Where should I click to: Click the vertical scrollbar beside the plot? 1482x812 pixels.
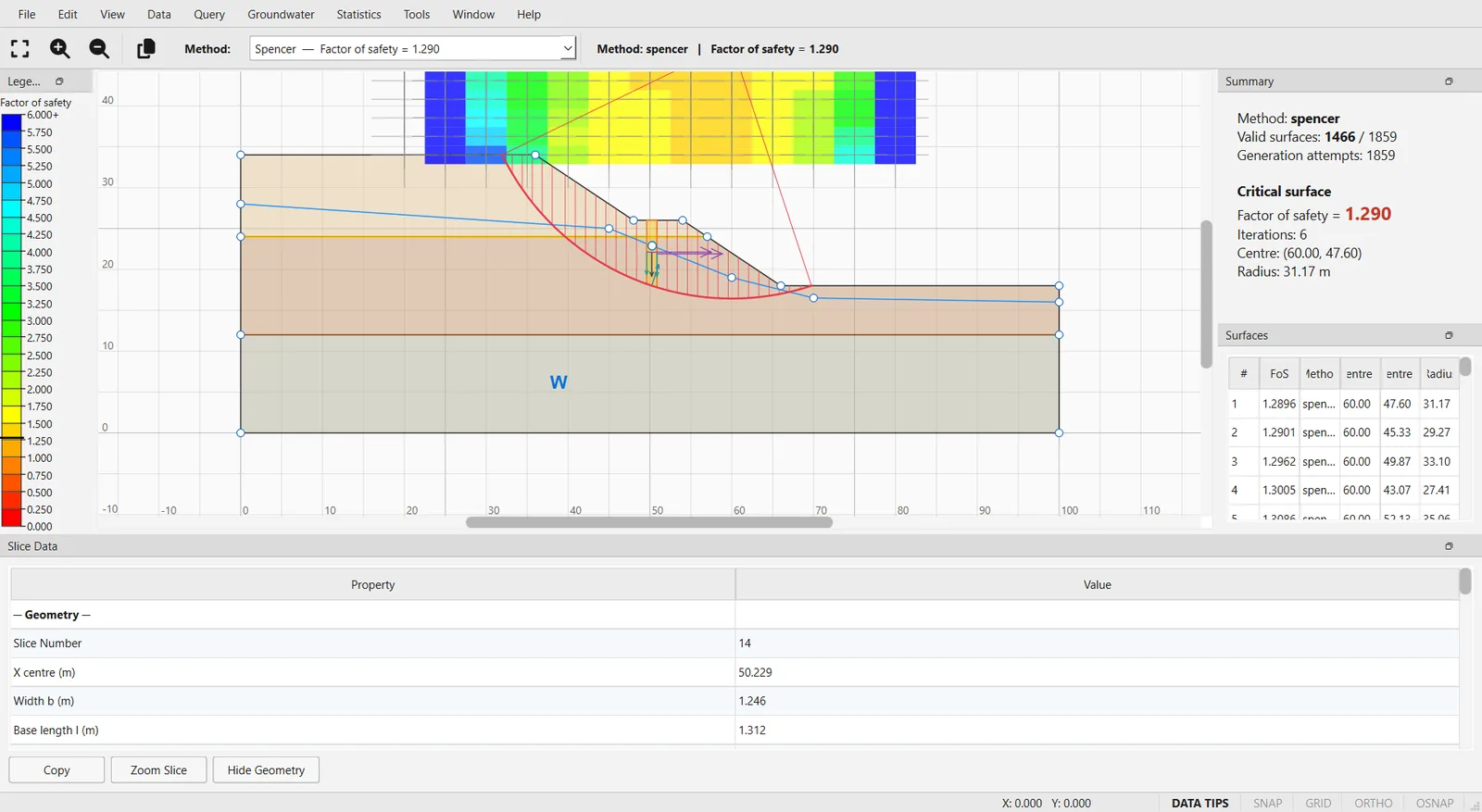(x=1206, y=294)
